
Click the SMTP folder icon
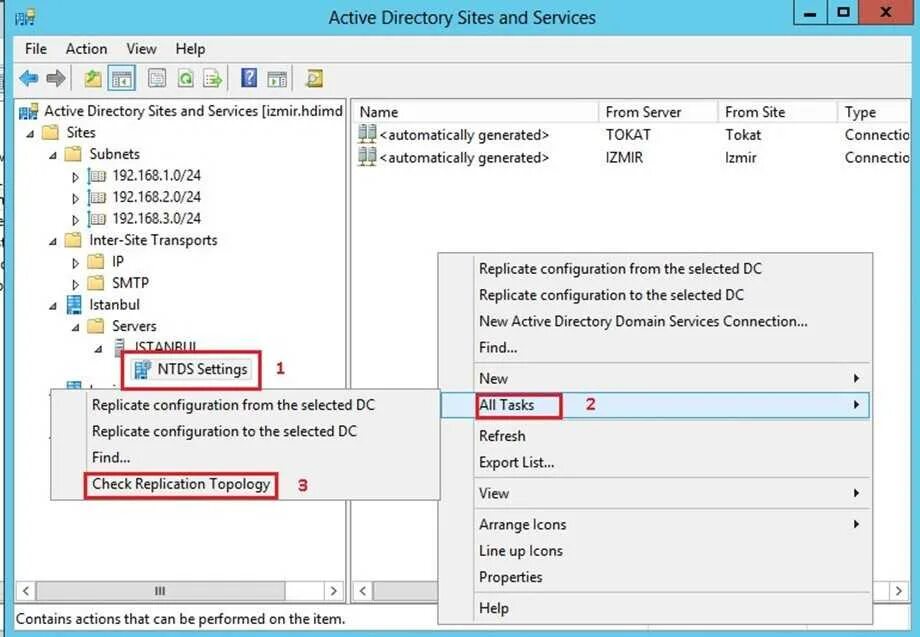96,283
